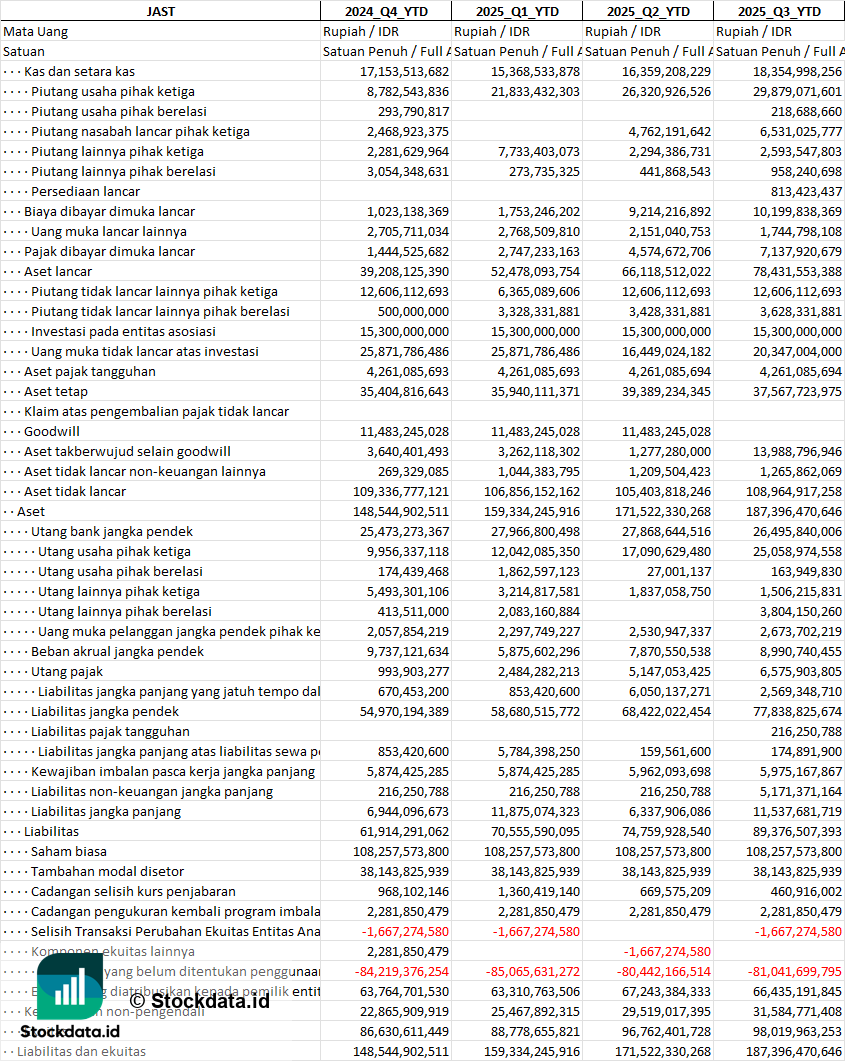Viewport: 845px width, 1061px height.
Task: Select the 2024_Q4_YTD column header
Action: coord(386,12)
